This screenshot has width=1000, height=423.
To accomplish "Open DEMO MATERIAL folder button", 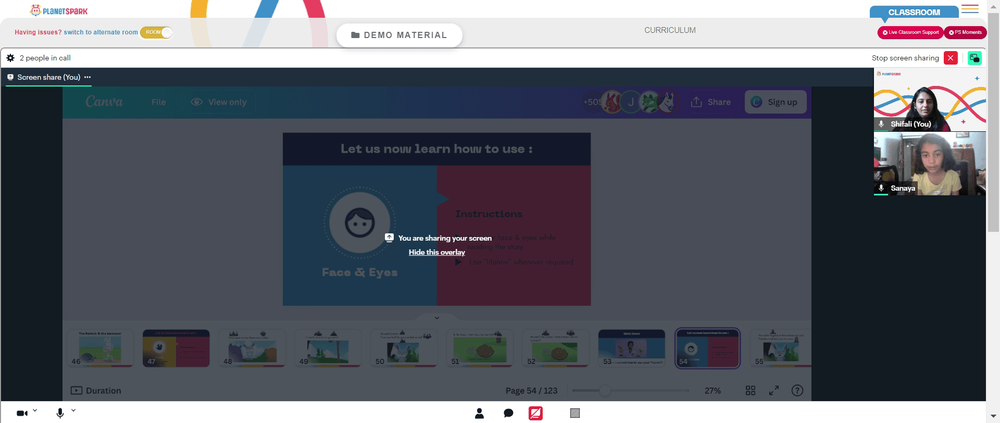I will click(399, 35).
